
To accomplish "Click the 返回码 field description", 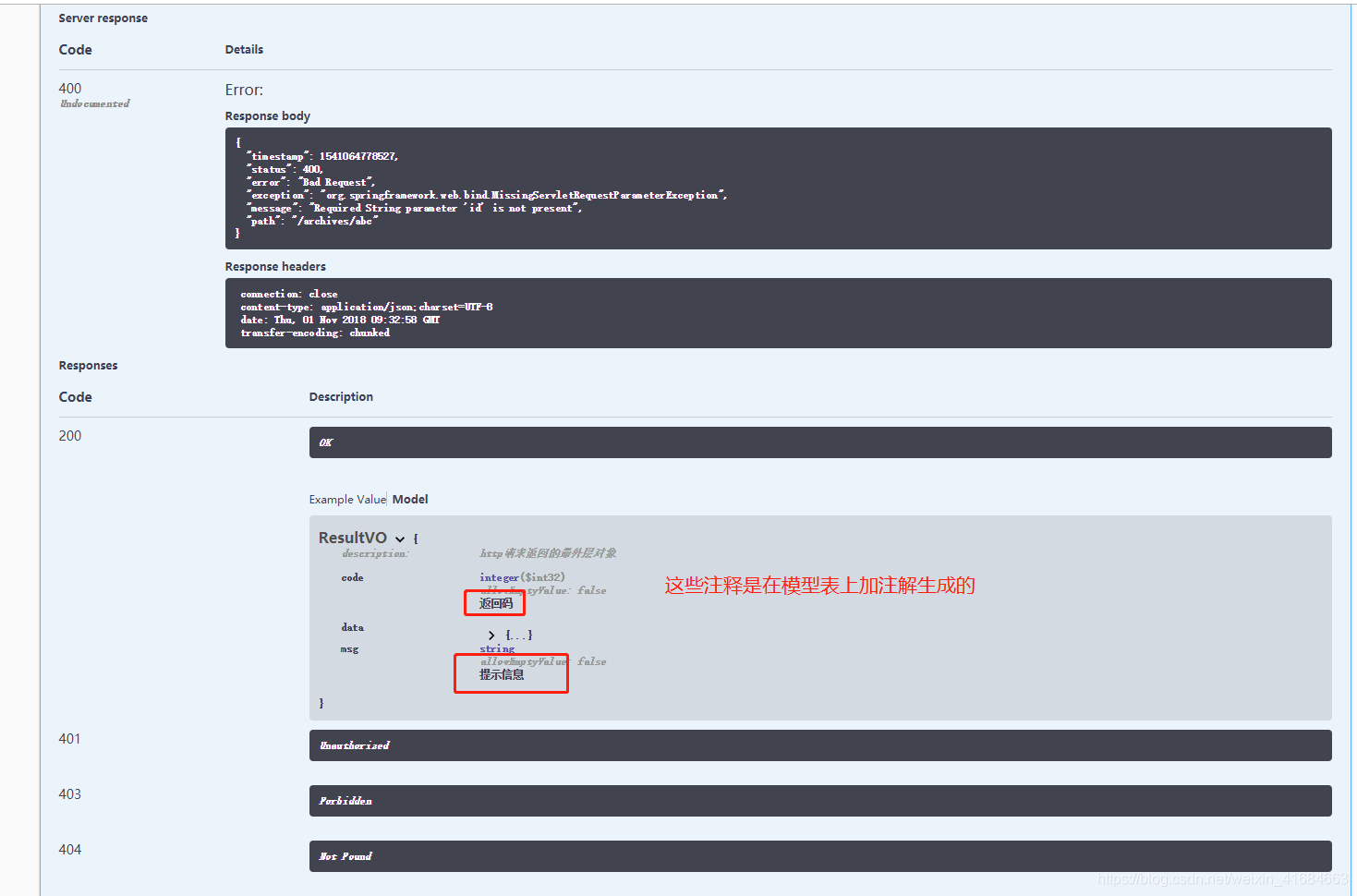I will point(496,603).
